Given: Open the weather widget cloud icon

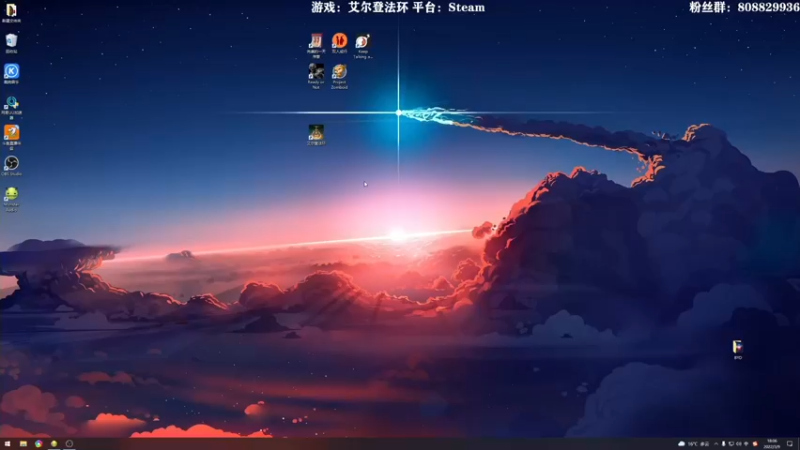Looking at the screenshot, I should (681, 444).
